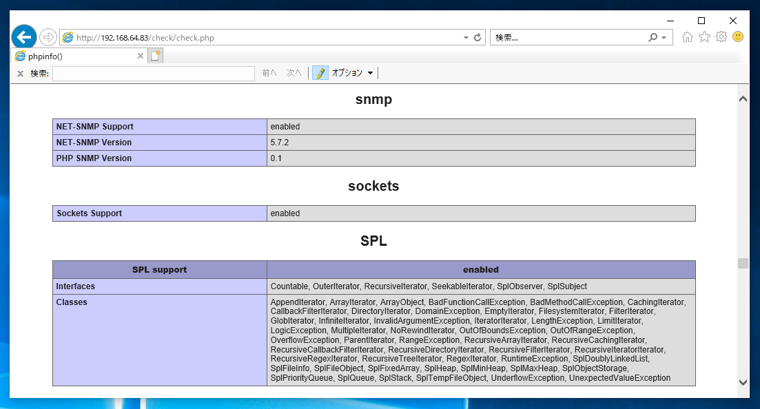Refresh the page with reload icon
This screenshot has height=409, width=760.
coord(477,37)
